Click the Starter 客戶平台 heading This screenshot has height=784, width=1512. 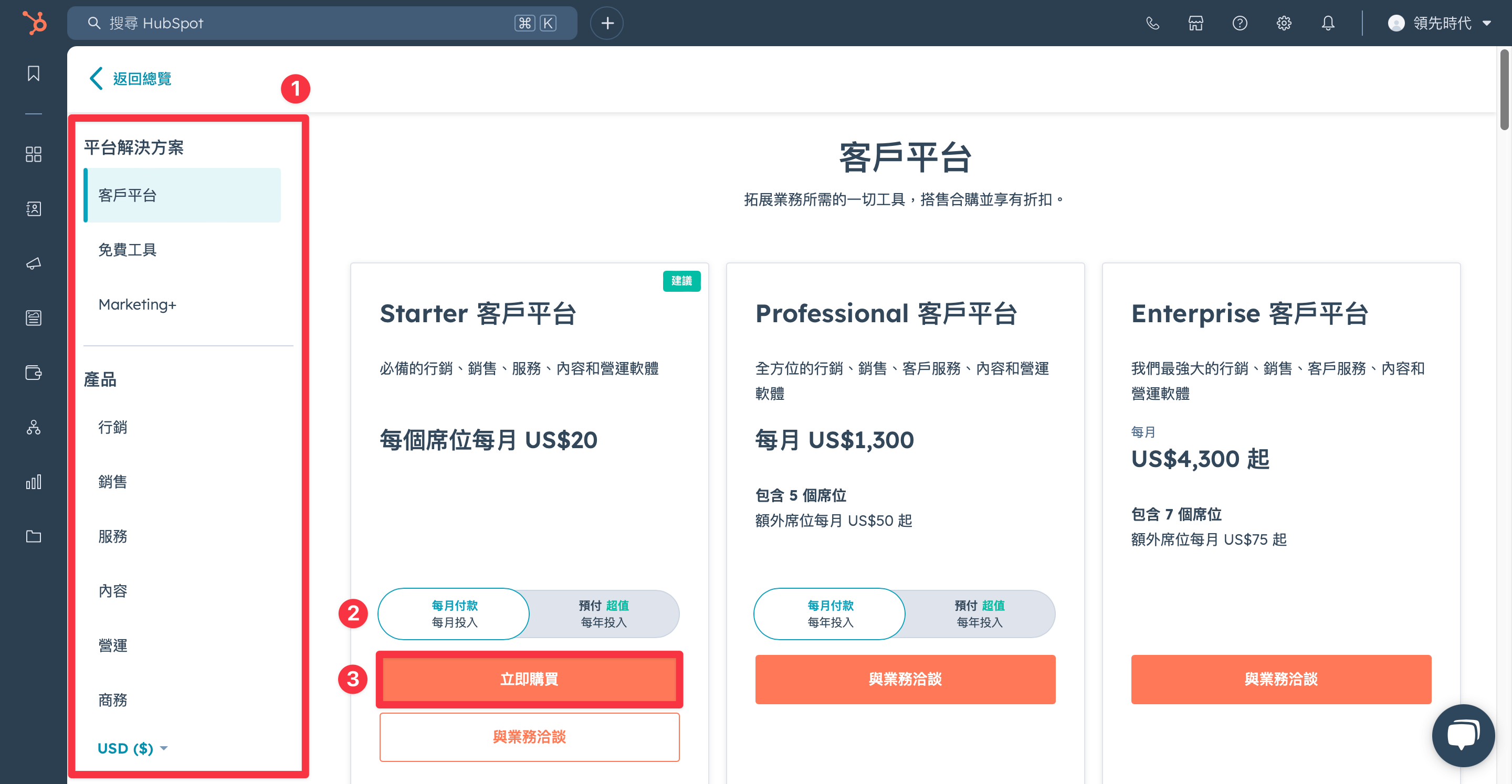(x=478, y=313)
